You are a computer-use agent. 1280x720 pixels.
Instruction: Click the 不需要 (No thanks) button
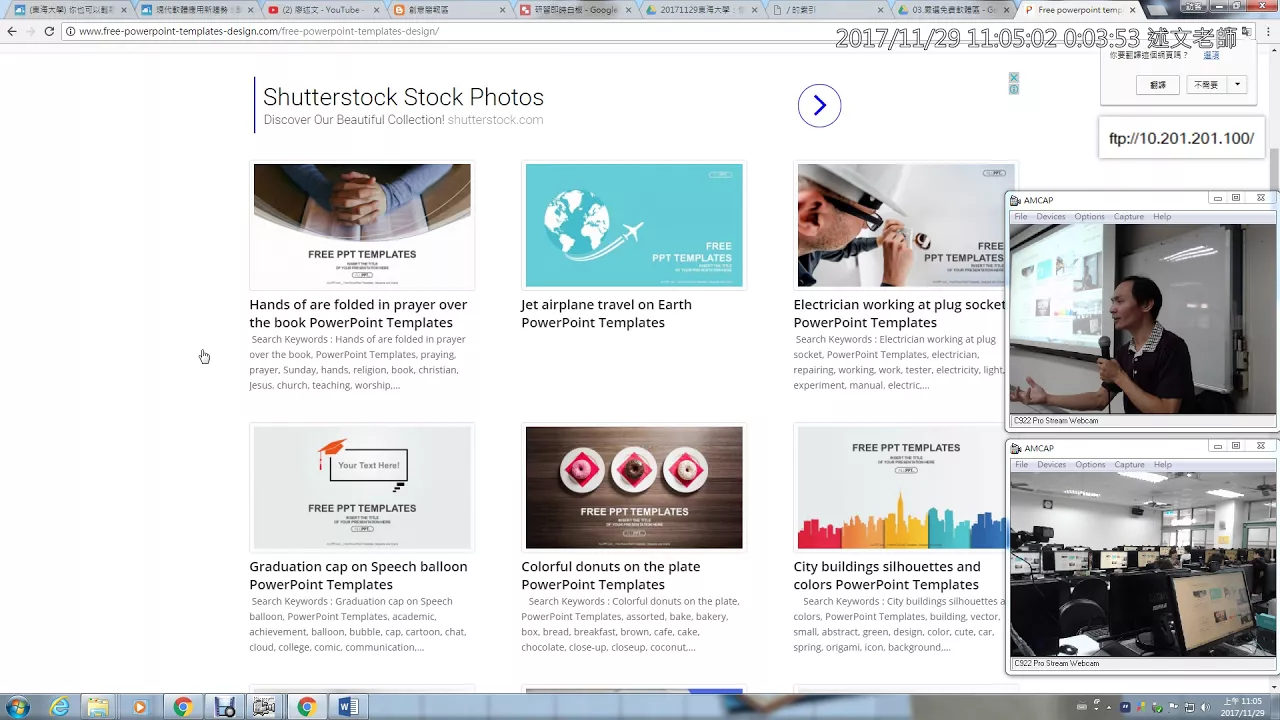(x=1206, y=85)
